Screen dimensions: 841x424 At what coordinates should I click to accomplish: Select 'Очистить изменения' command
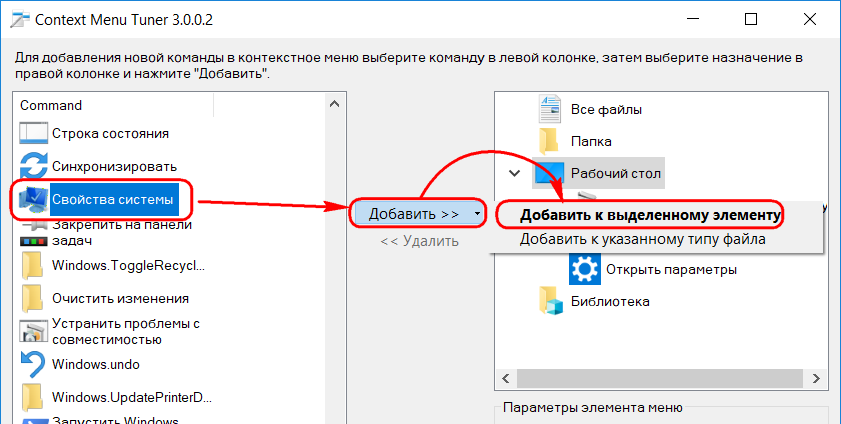click(x=120, y=299)
